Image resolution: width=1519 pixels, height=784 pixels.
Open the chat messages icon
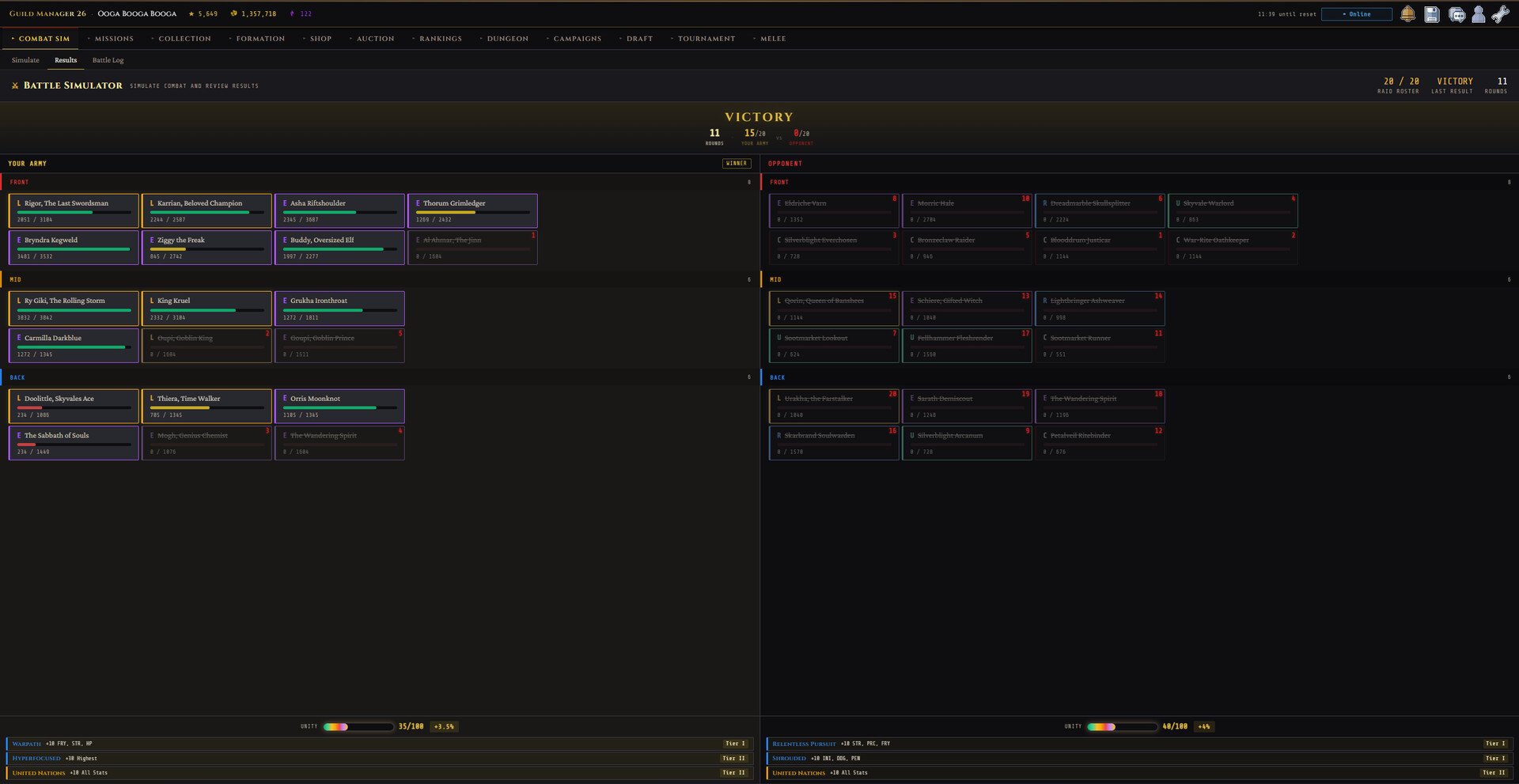(x=1456, y=14)
